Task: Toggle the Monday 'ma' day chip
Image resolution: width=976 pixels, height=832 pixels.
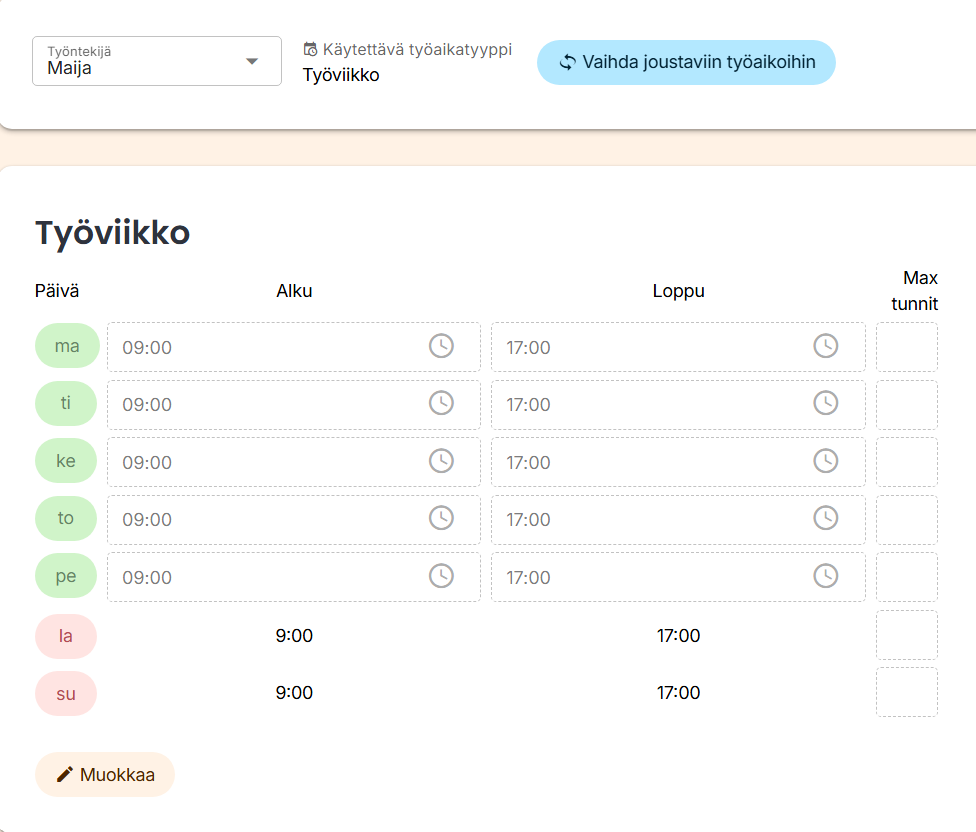Action: (67, 346)
